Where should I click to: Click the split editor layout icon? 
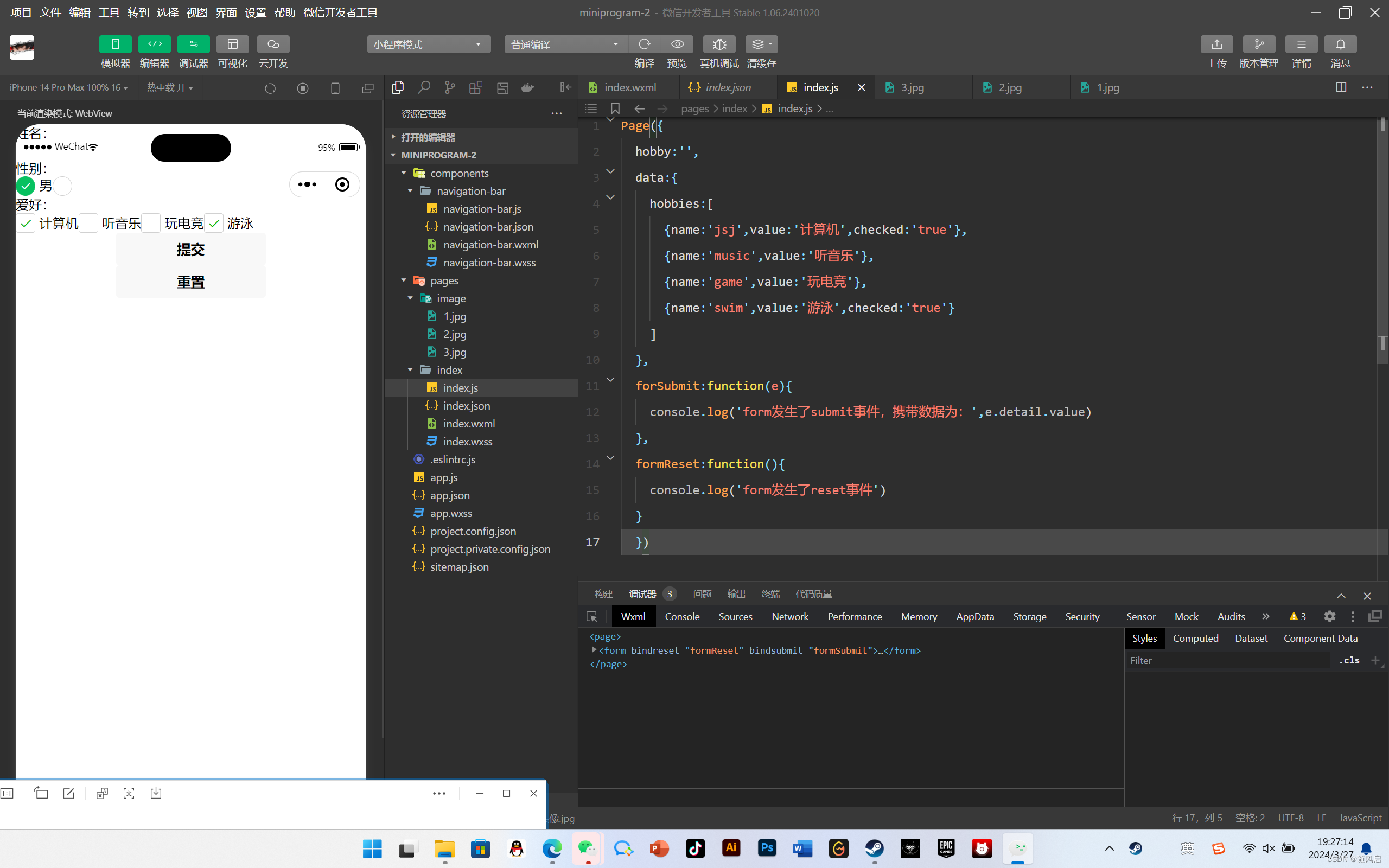coord(1341,87)
